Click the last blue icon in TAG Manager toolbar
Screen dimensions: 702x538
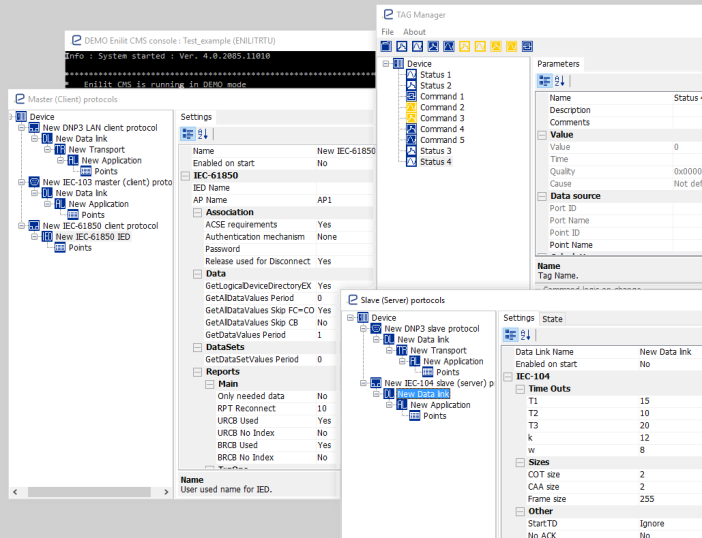coord(527,46)
